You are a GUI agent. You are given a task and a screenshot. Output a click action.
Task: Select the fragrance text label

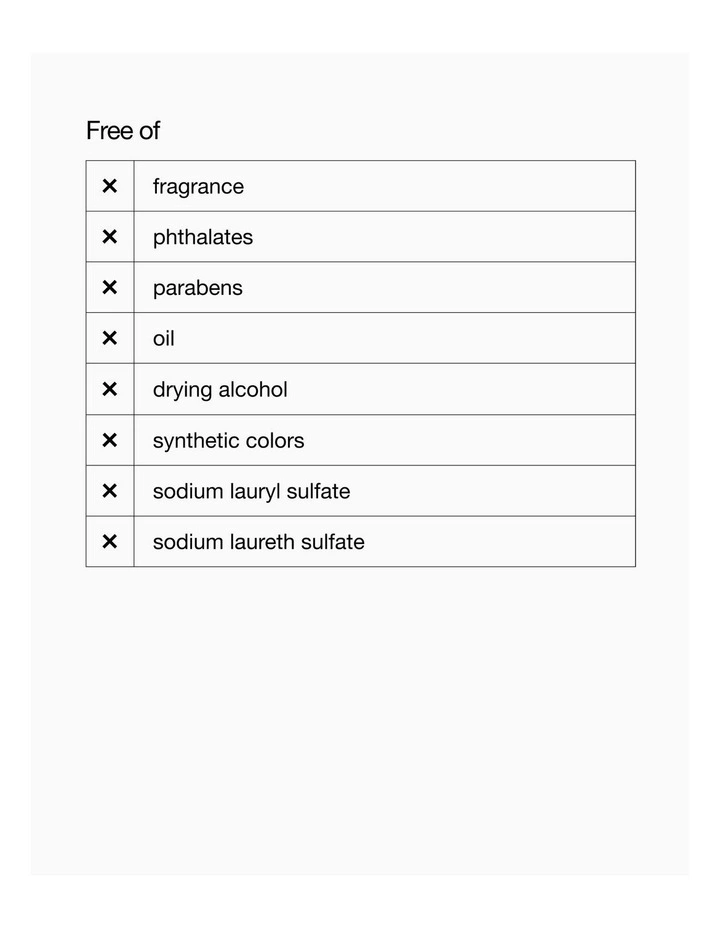click(x=198, y=187)
